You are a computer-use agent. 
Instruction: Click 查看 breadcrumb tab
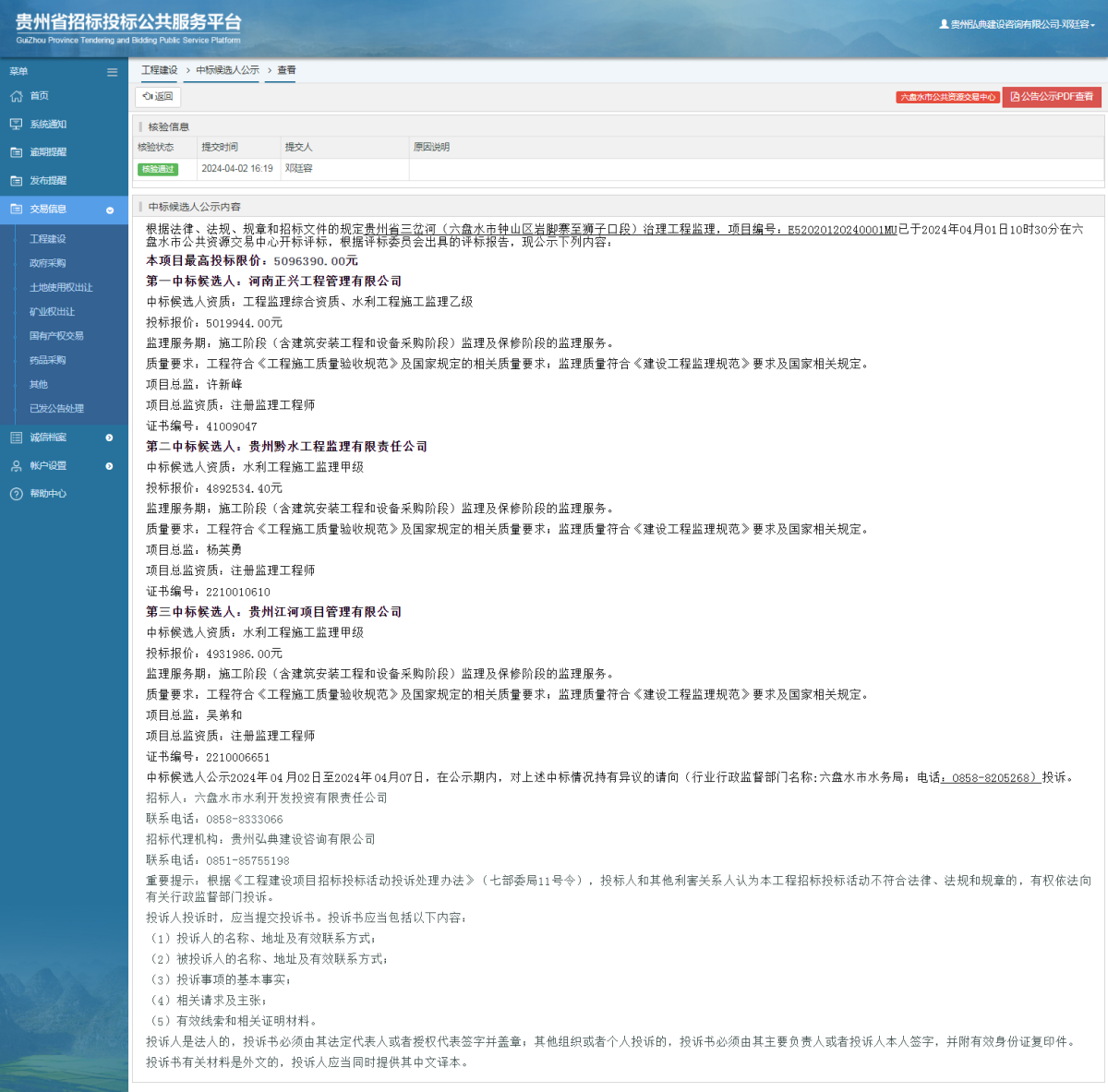click(x=287, y=70)
